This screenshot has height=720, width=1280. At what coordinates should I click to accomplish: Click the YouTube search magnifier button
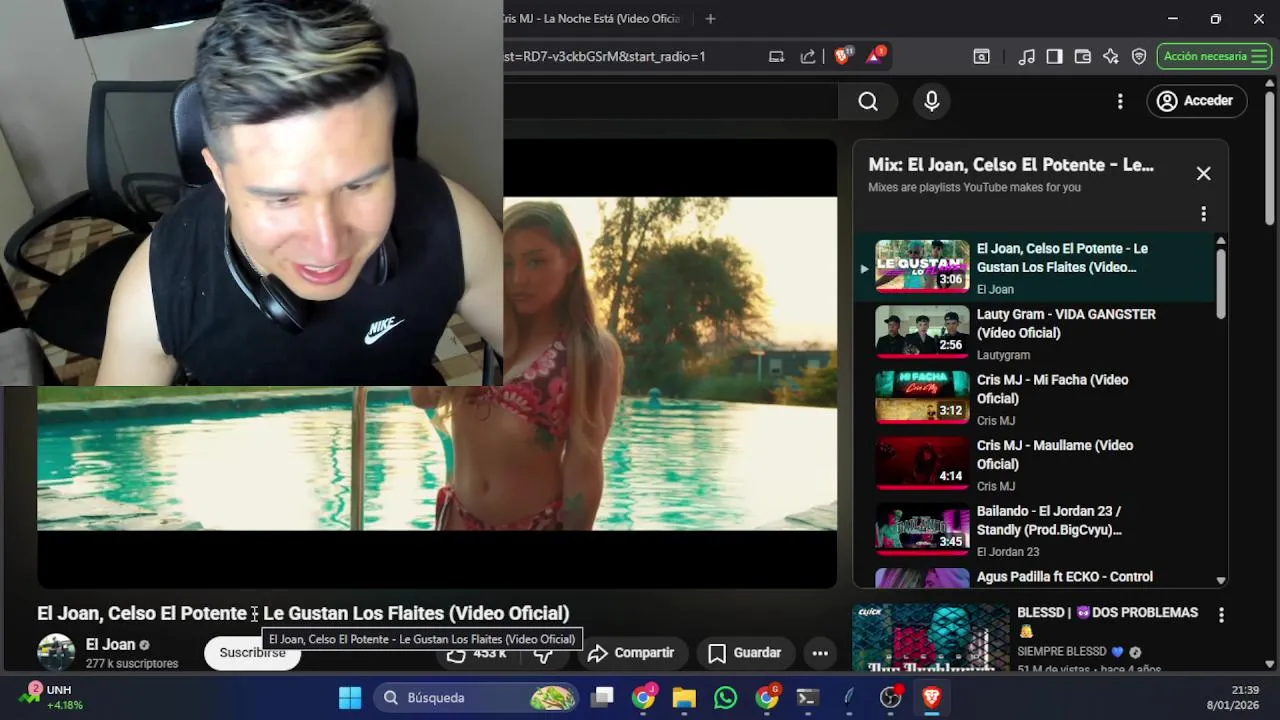(868, 101)
